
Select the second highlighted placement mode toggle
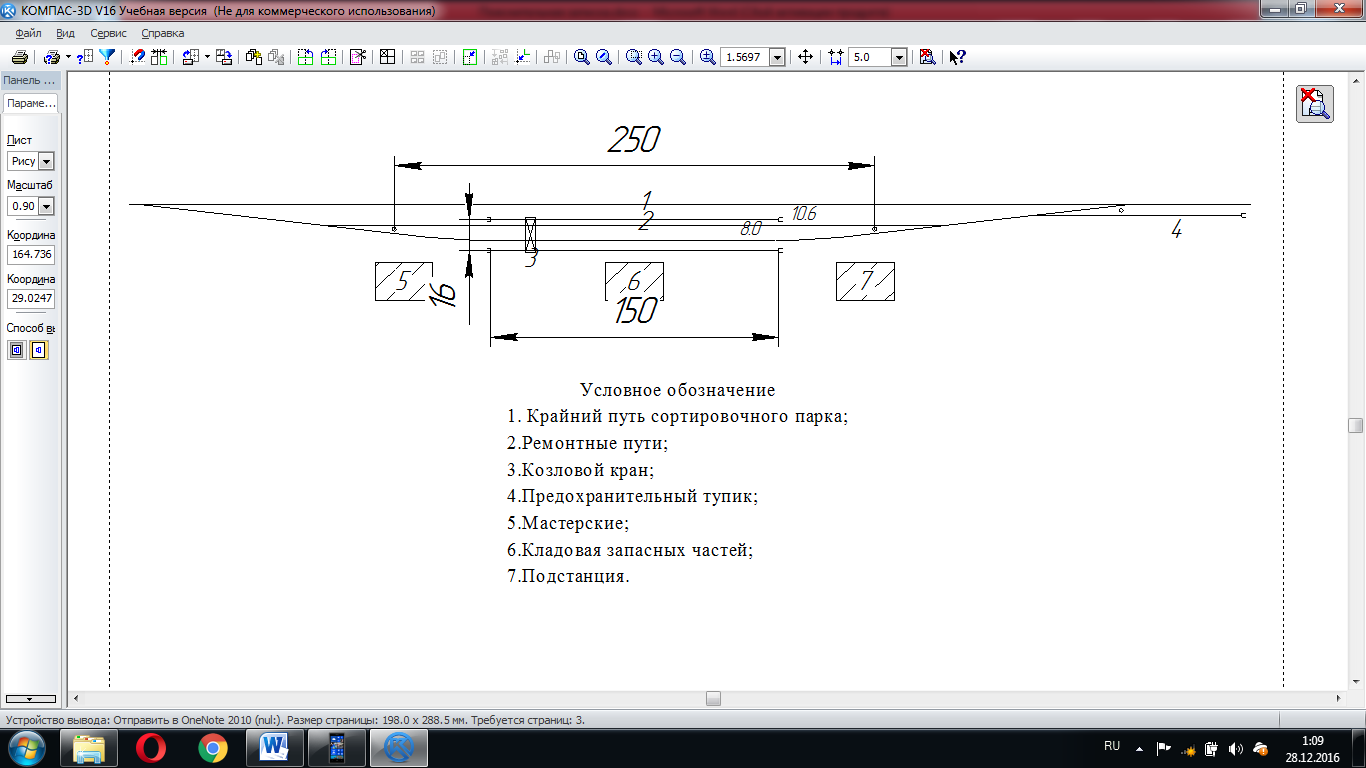point(39,350)
